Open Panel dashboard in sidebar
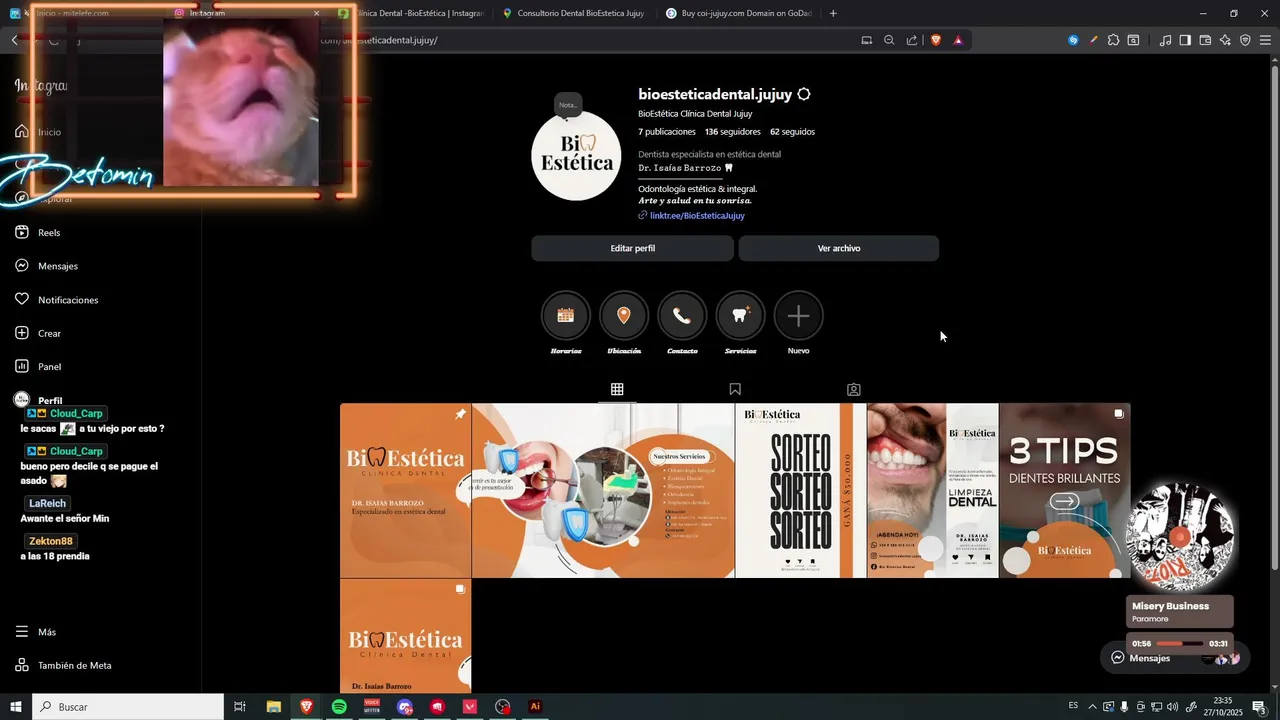Image resolution: width=1280 pixels, height=720 pixels. point(38,367)
